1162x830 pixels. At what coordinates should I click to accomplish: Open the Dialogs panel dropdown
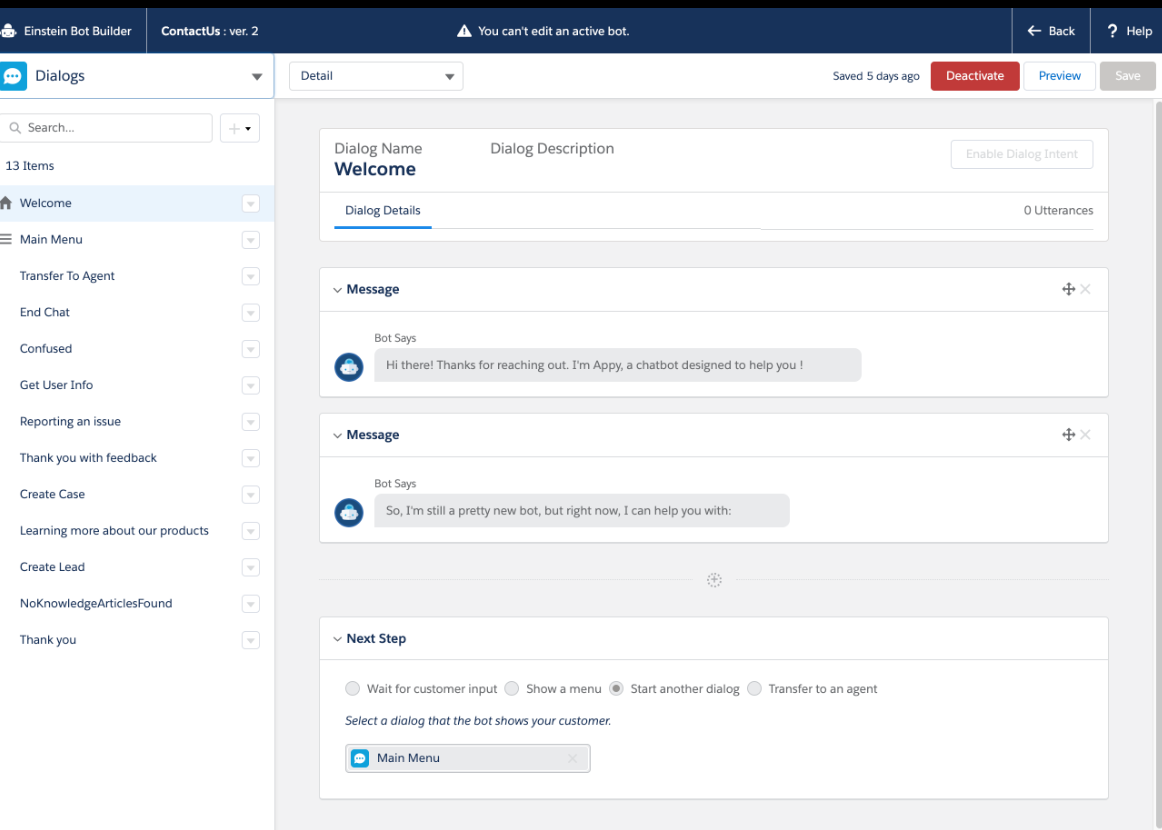(x=256, y=76)
